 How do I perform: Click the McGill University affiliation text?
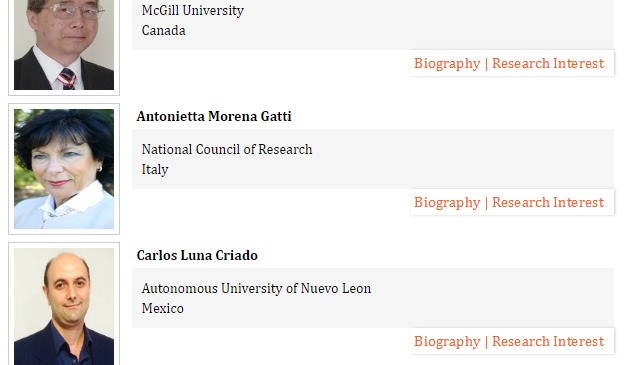coord(193,11)
